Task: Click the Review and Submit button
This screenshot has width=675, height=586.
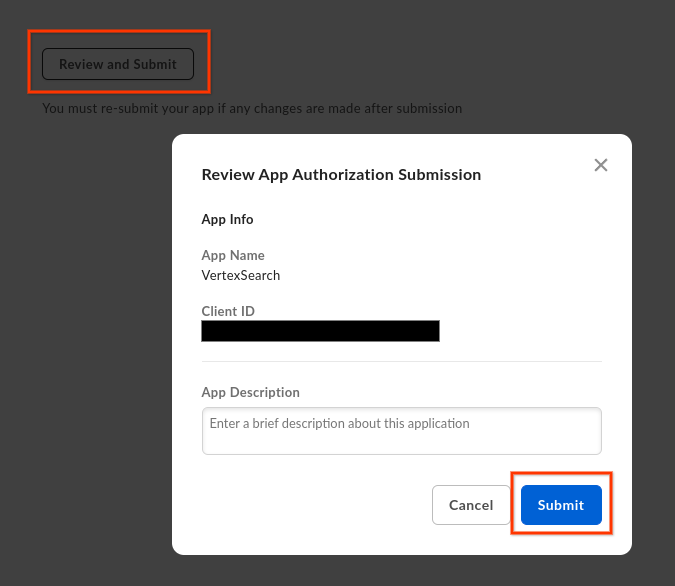Action: coord(118,64)
